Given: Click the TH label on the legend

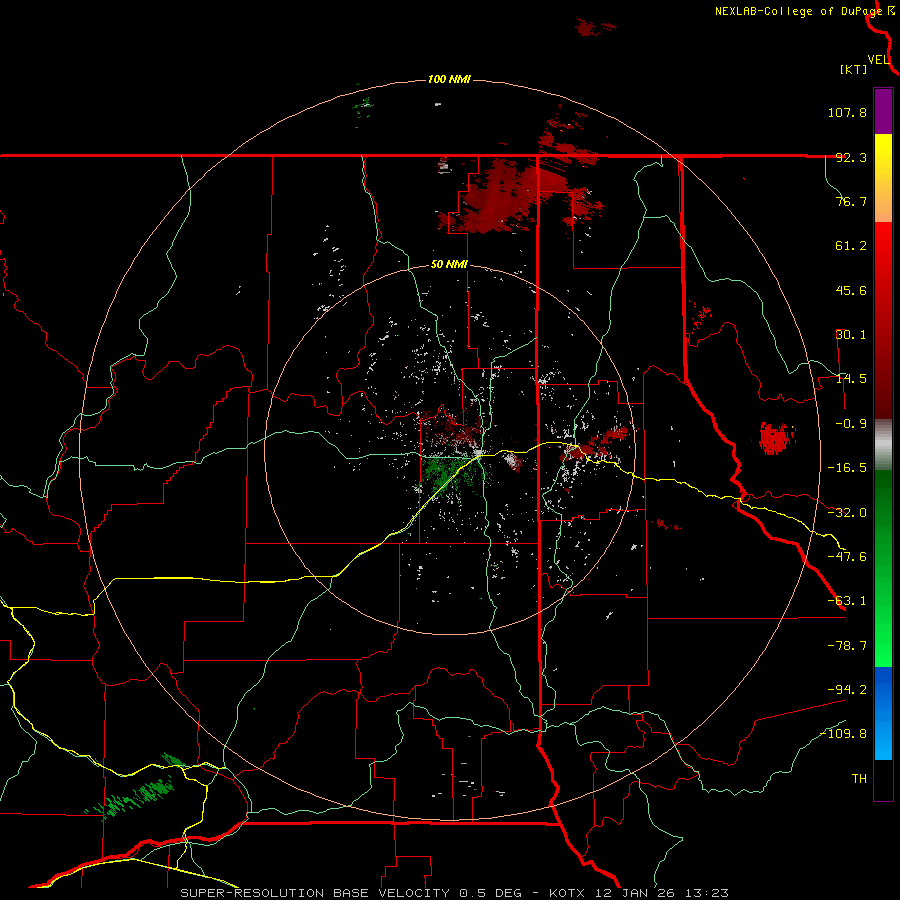Looking at the screenshot, I should click(x=859, y=779).
